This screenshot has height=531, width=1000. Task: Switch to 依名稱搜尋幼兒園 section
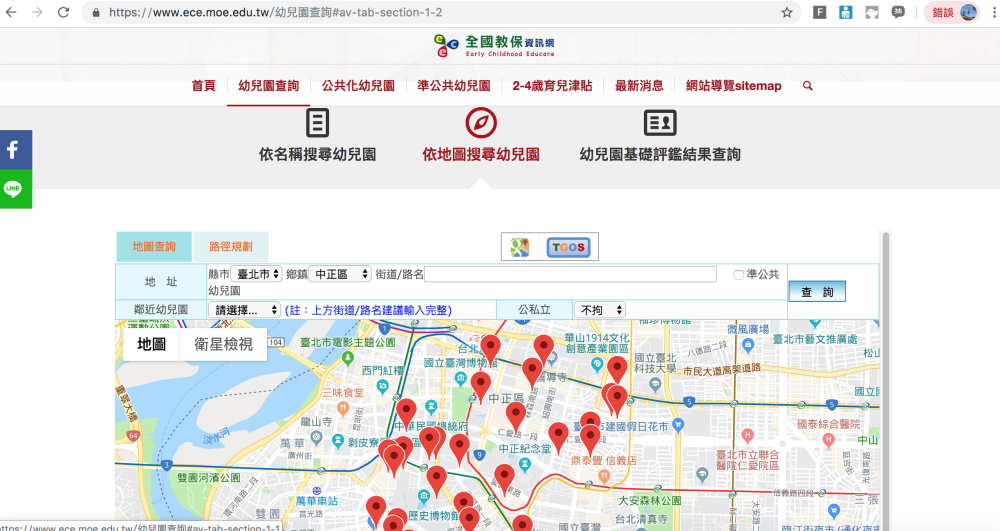(317, 154)
